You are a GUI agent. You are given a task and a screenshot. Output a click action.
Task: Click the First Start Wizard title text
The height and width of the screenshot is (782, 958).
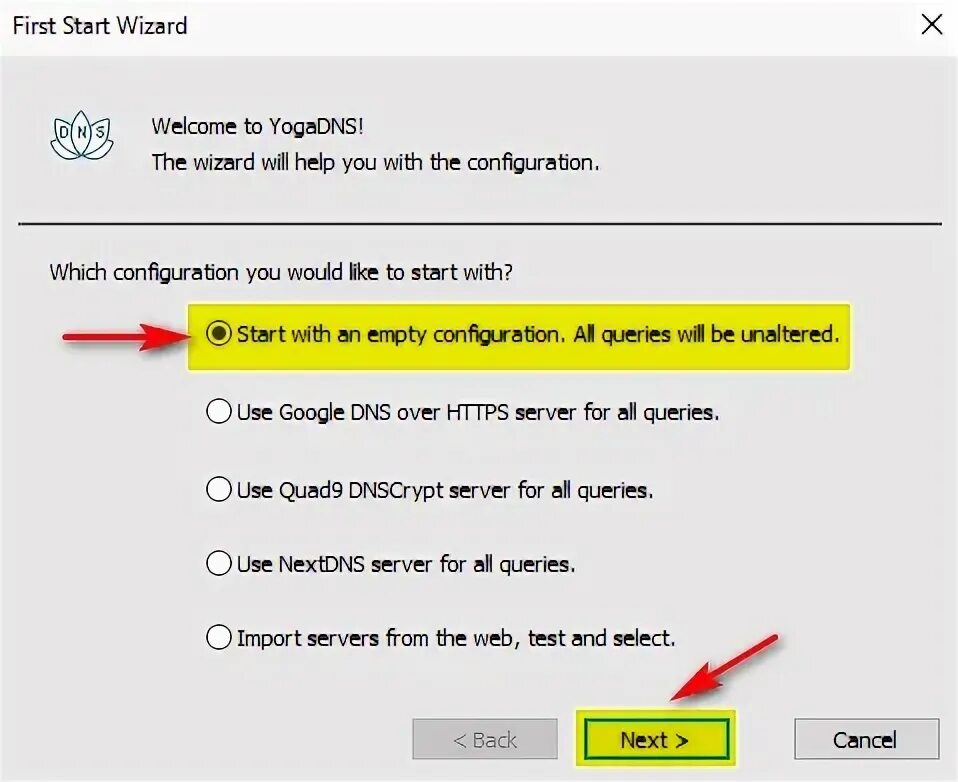pos(100,26)
